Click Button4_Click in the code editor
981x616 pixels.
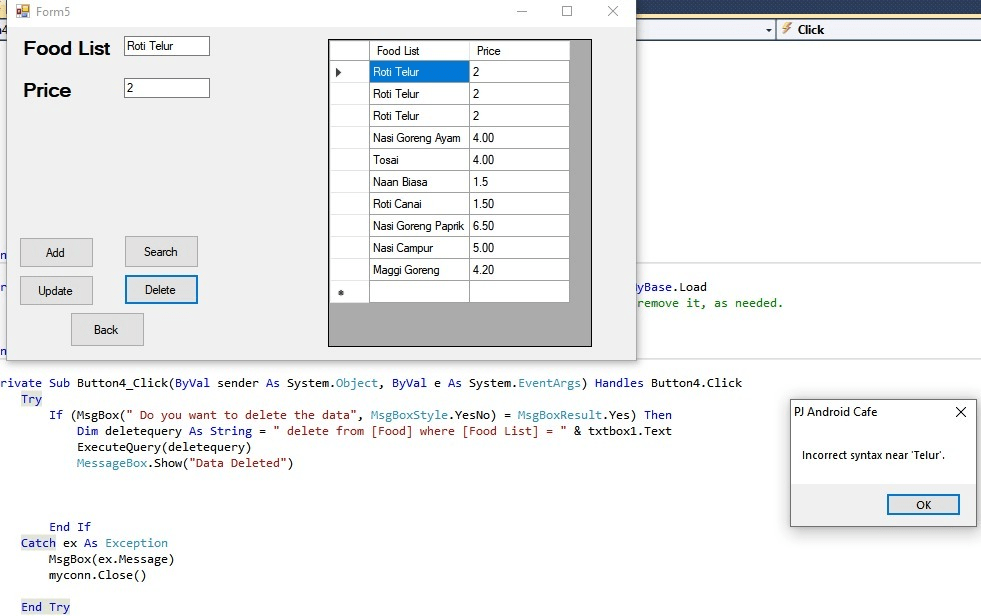(122, 383)
